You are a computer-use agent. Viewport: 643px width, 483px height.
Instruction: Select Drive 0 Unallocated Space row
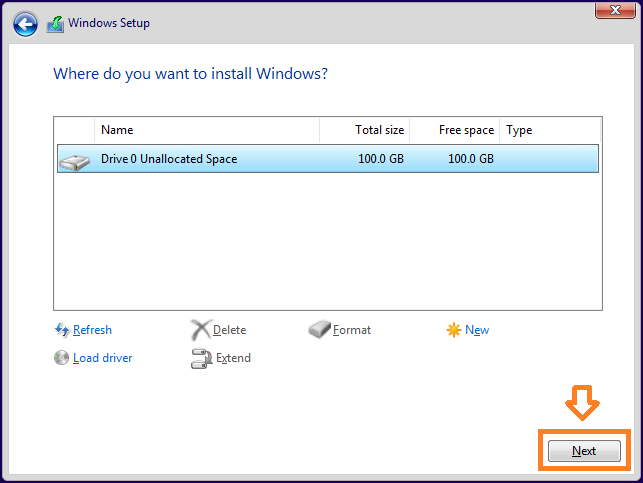(x=328, y=158)
